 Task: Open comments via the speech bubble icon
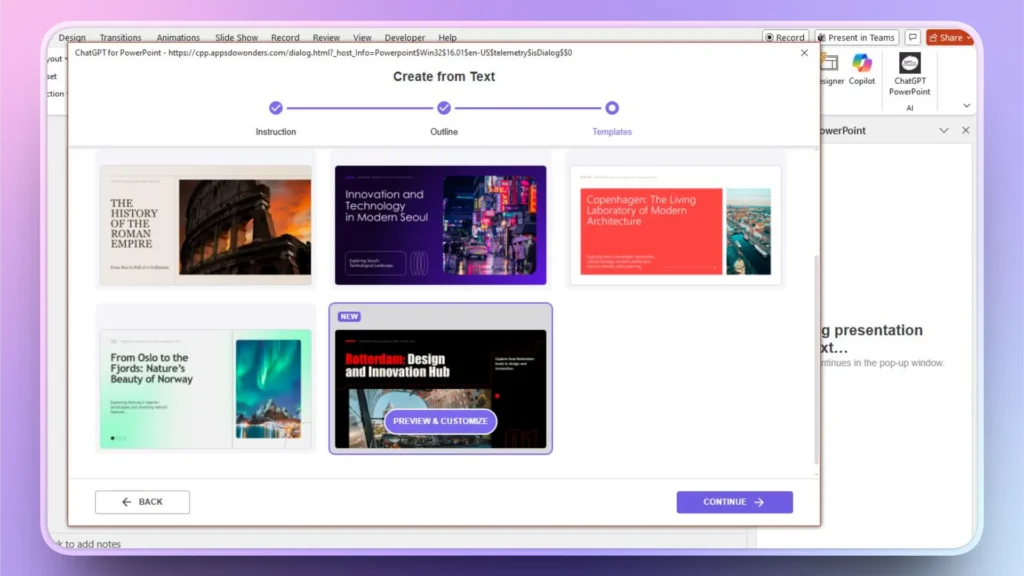pos(912,37)
